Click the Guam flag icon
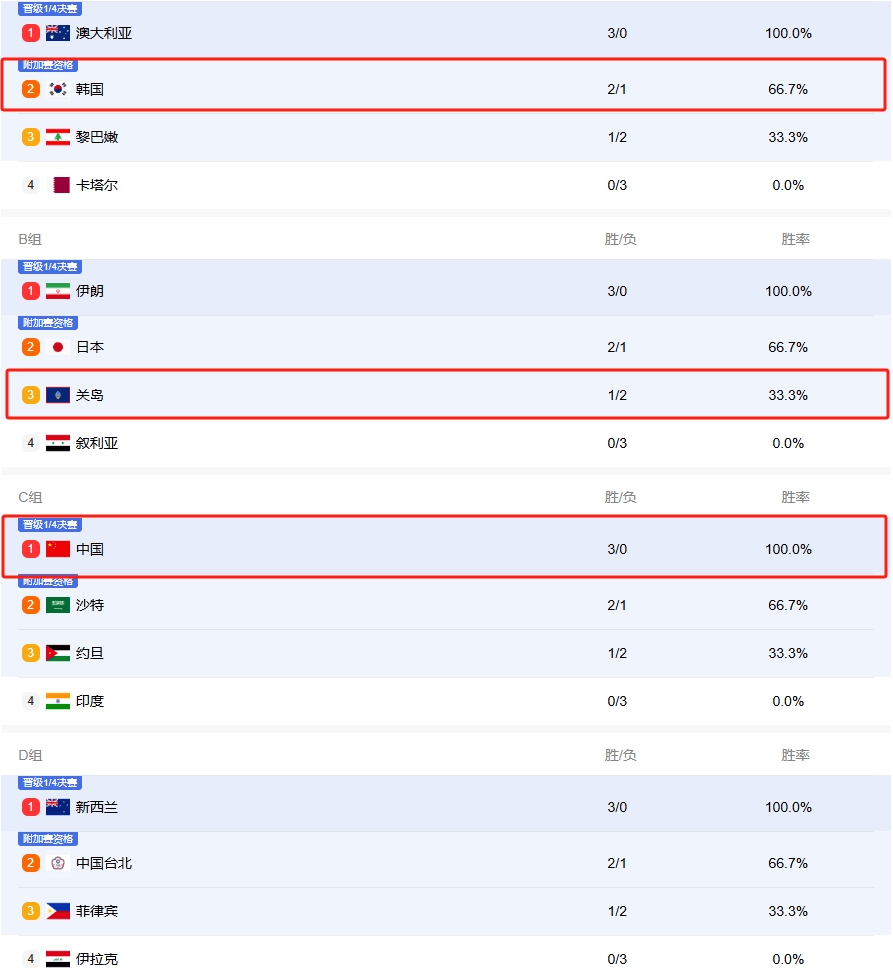Image resolution: width=893 pixels, height=976 pixels. pyautogui.click(x=58, y=395)
